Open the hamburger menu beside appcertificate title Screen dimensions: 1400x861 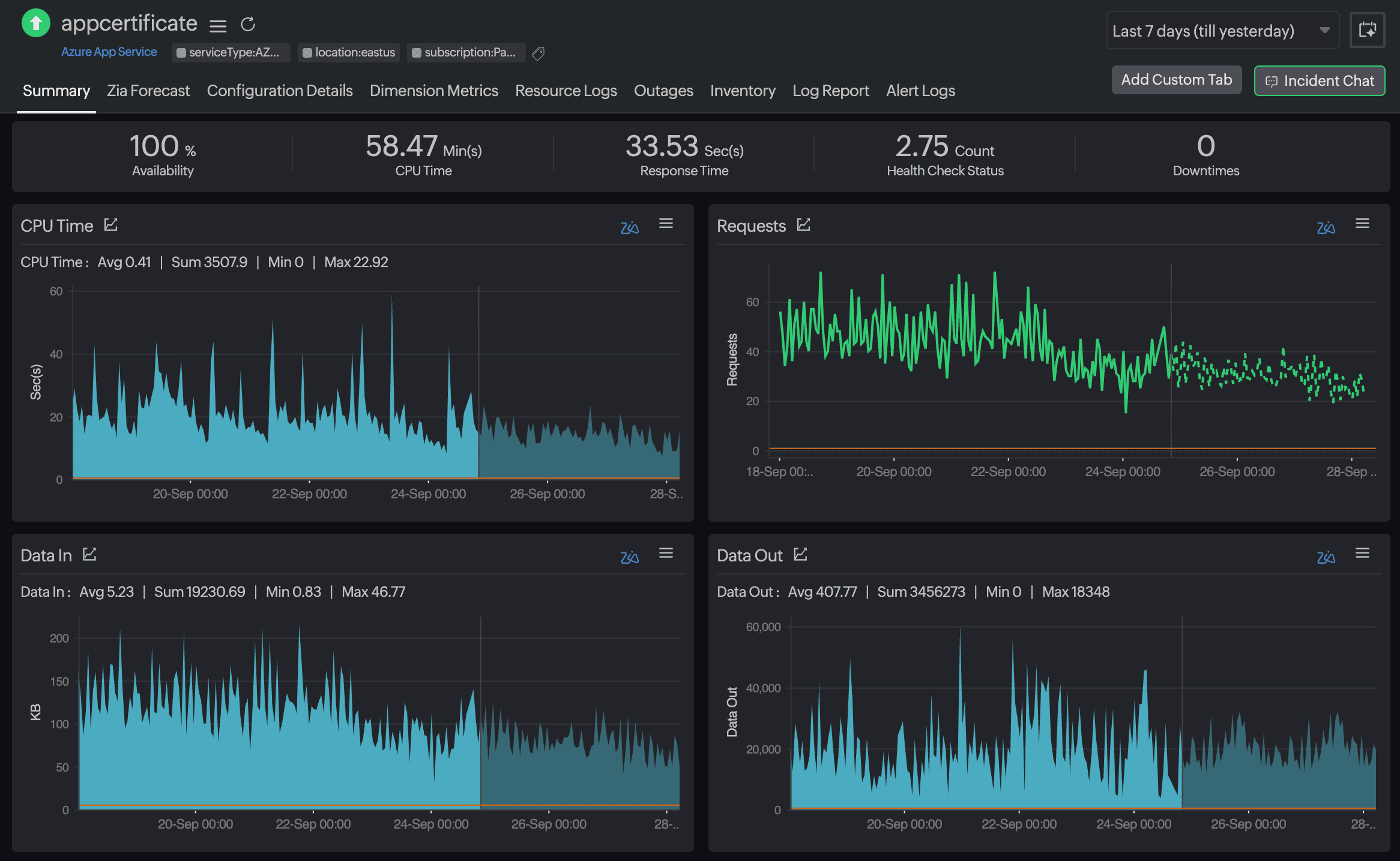[218, 26]
